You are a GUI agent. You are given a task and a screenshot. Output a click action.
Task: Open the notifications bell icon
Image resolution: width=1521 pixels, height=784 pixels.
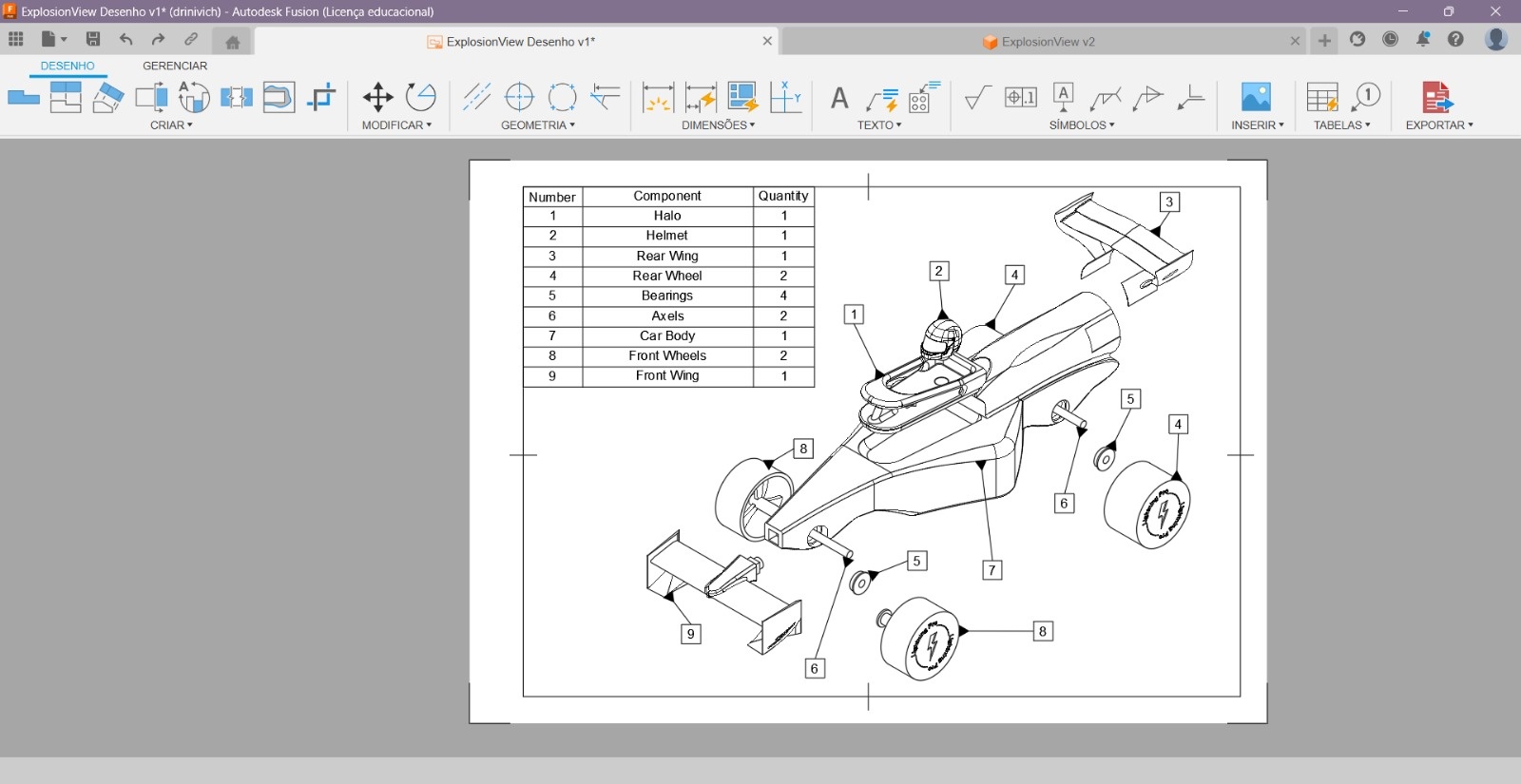[1423, 39]
